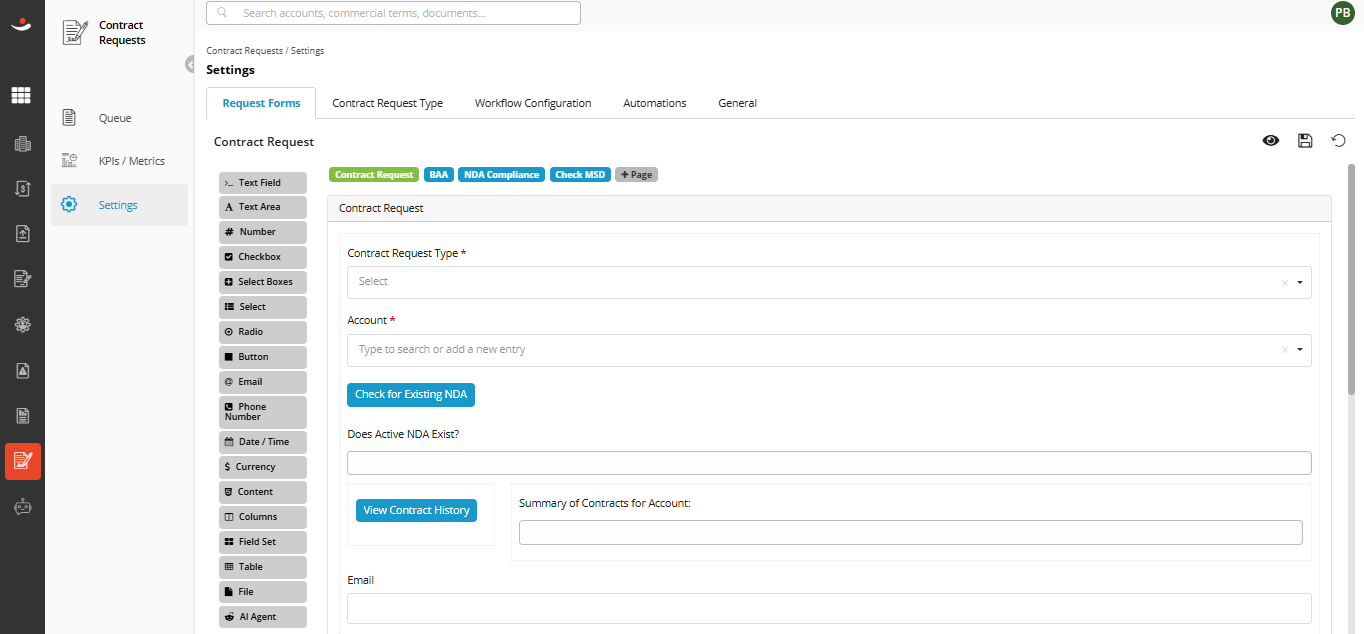Preview the form with the eye icon
This screenshot has height=634, width=1364.
(x=1271, y=141)
